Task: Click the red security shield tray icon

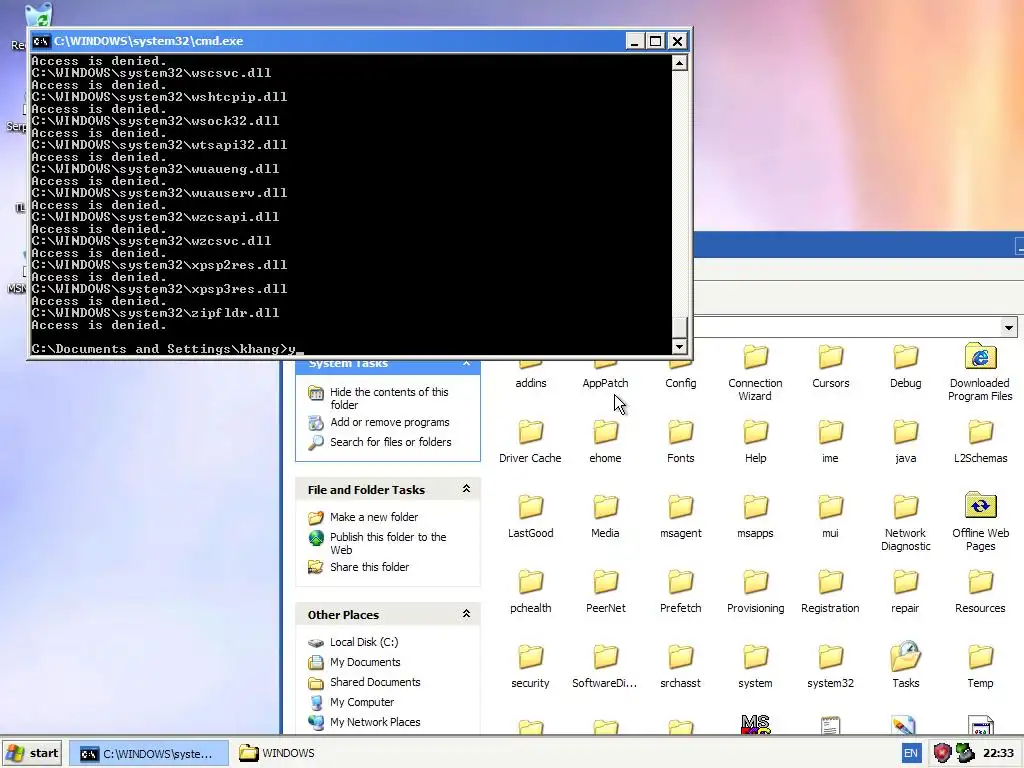Action: pos(942,753)
